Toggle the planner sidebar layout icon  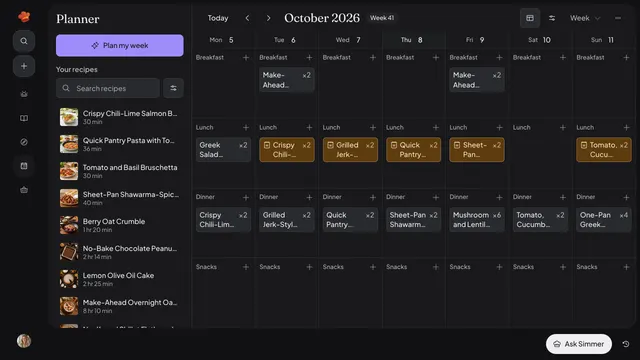pos(530,18)
